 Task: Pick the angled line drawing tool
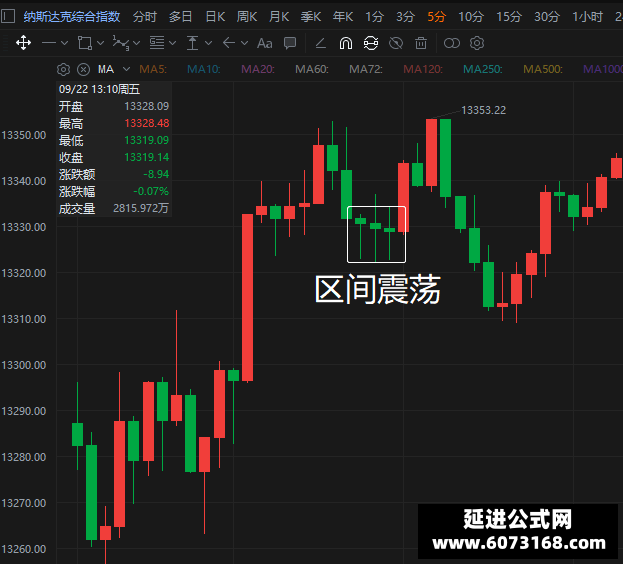coord(321,43)
